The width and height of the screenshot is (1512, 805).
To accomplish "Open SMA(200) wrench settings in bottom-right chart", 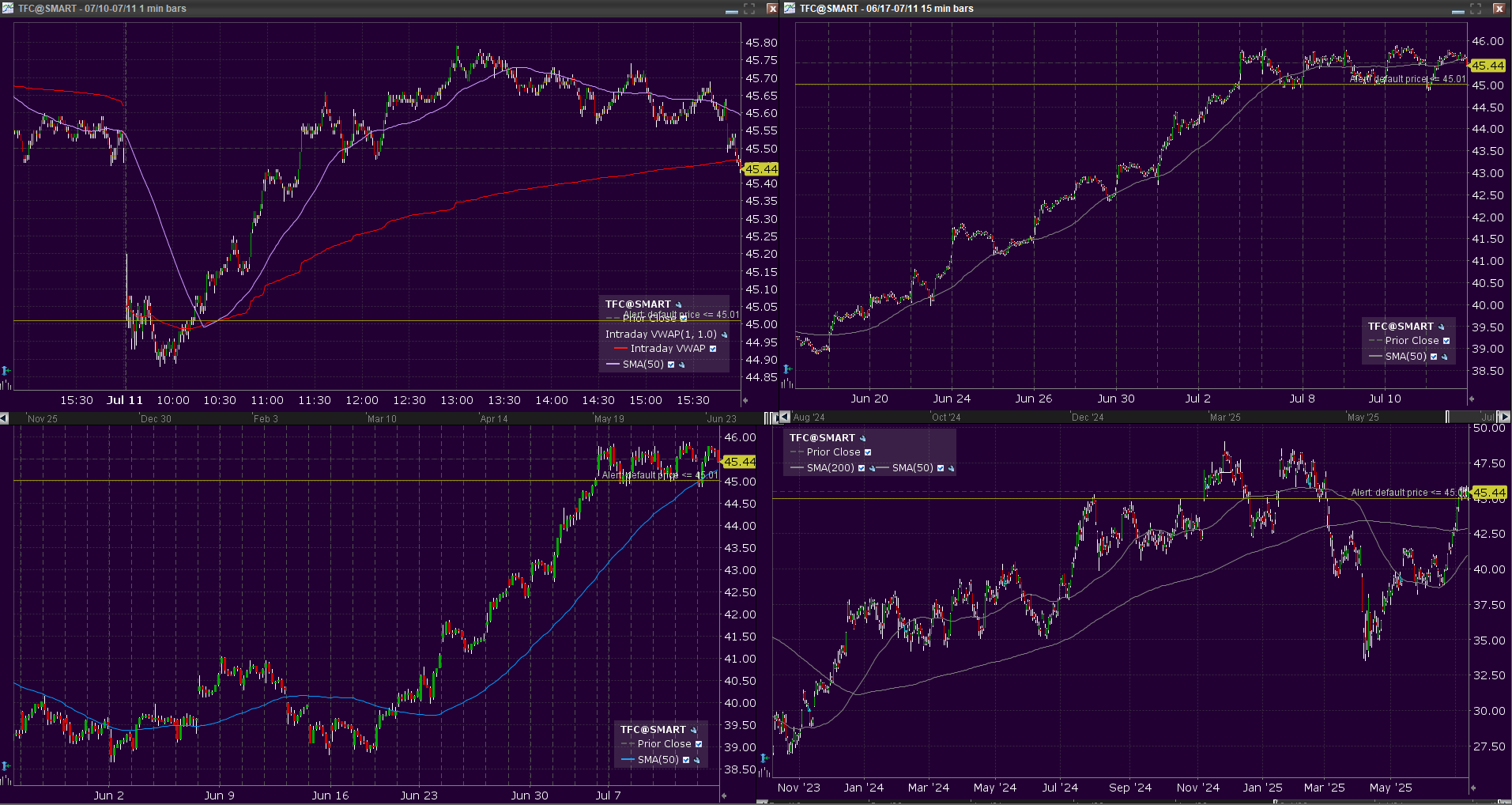I will [x=872, y=469].
